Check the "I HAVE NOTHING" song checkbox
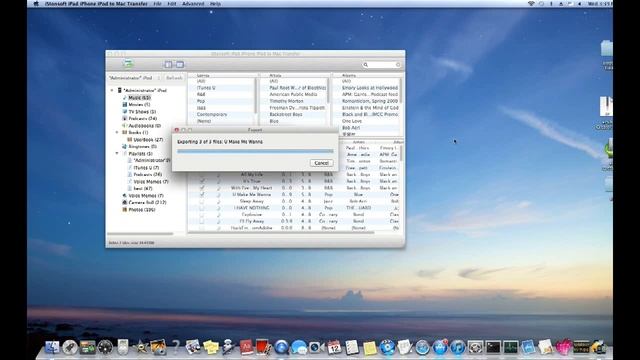The width and height of the screenshot is (640, 360). pos(202,208)
